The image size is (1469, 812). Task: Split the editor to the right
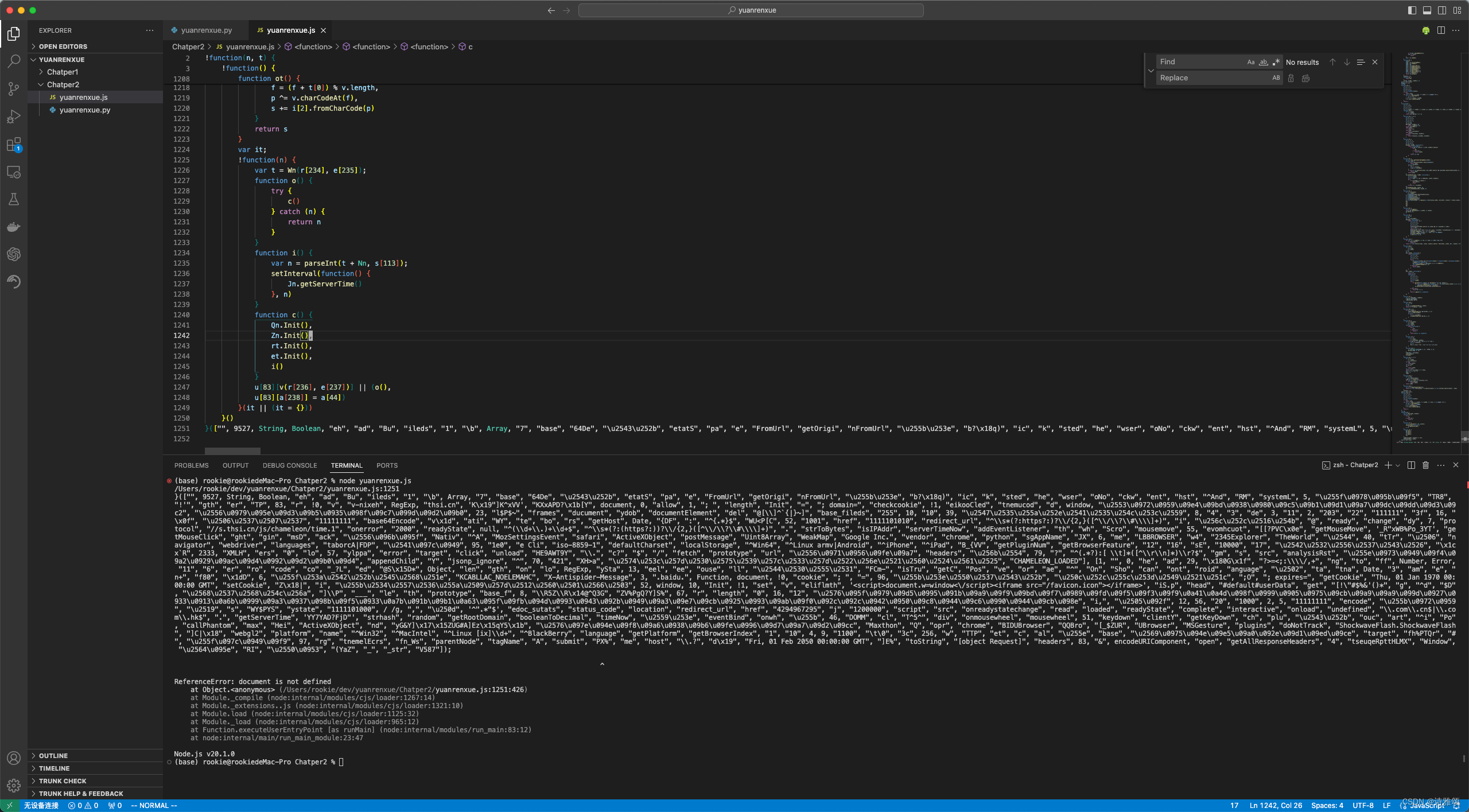1441,30
